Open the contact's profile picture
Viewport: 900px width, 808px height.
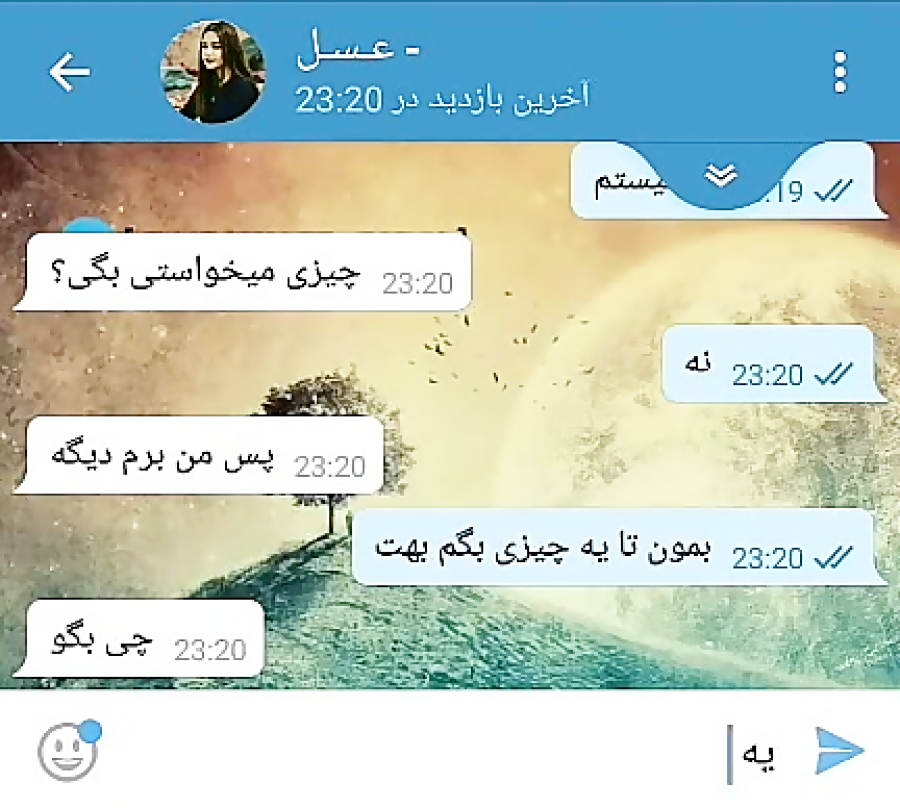[214, 72]
